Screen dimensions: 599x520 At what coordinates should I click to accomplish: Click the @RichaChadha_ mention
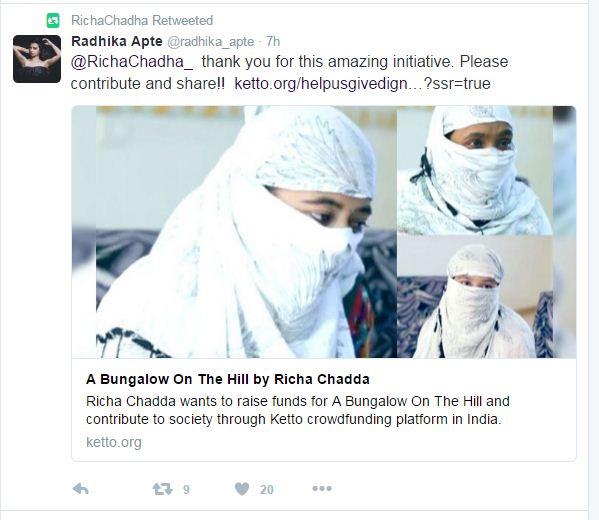(x=132, y=62)
